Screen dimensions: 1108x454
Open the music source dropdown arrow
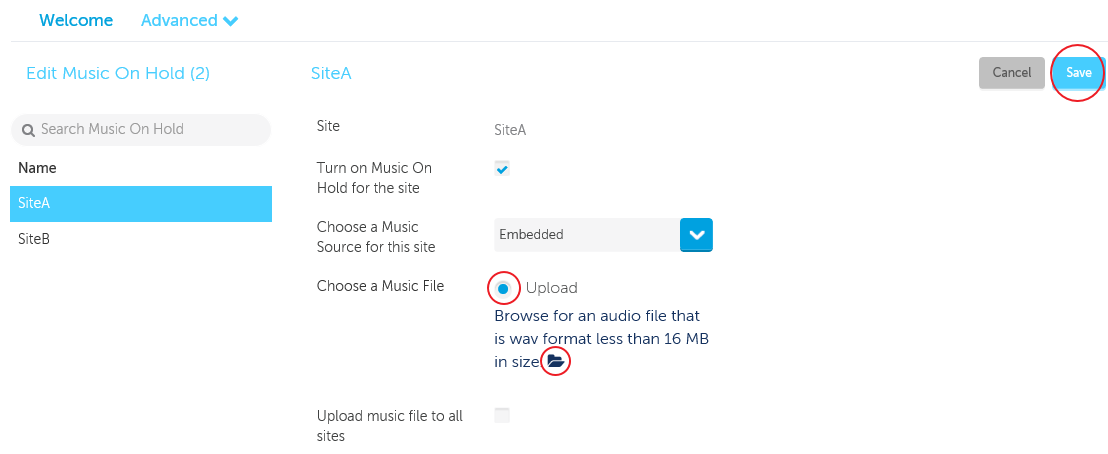click(696, 235)
